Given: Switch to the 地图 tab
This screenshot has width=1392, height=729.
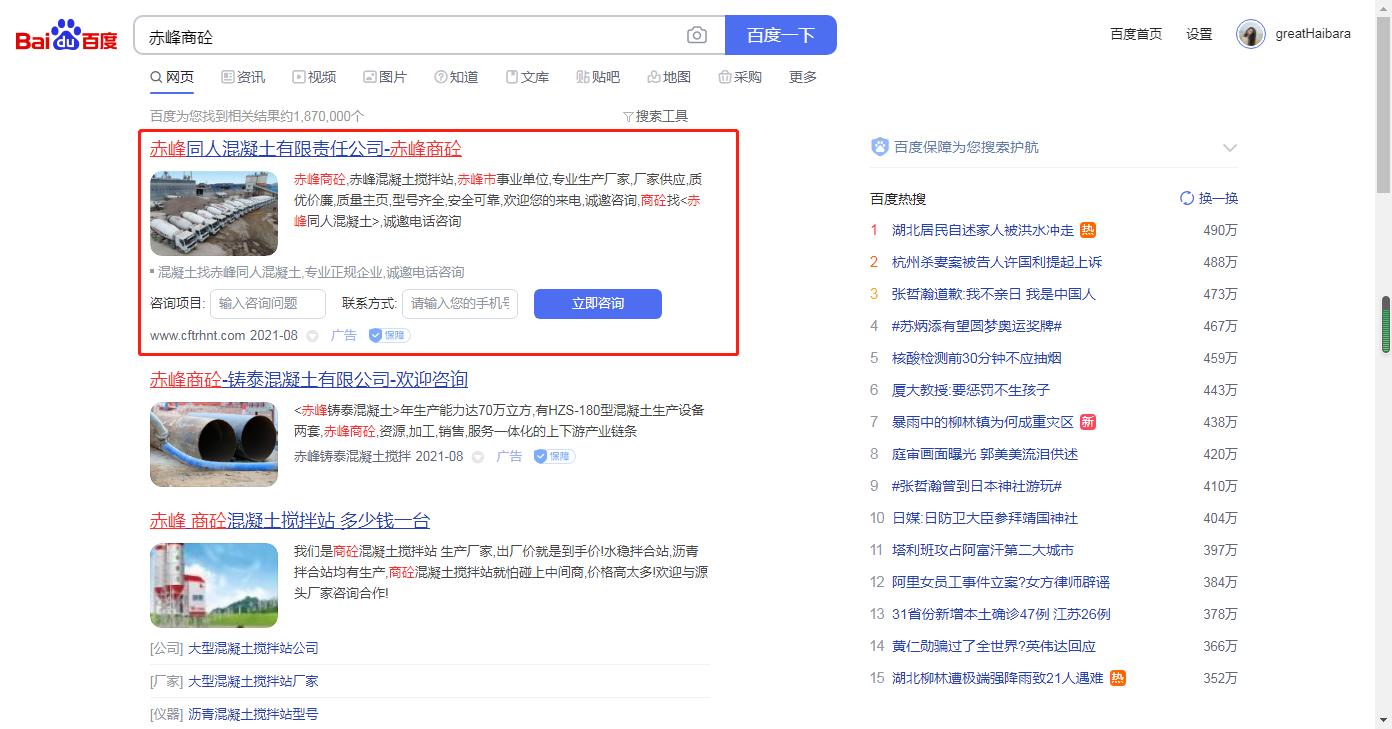Looking at the screenshot, I should [x=669, y=77].
